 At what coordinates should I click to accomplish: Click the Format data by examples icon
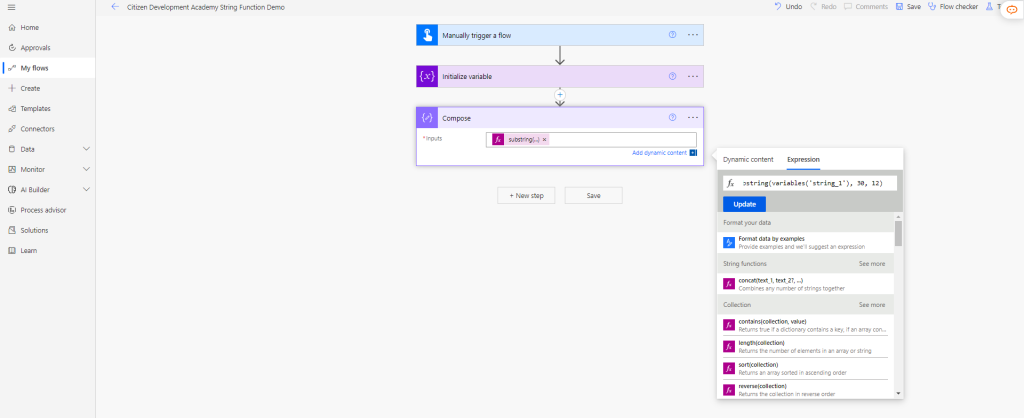729,242
